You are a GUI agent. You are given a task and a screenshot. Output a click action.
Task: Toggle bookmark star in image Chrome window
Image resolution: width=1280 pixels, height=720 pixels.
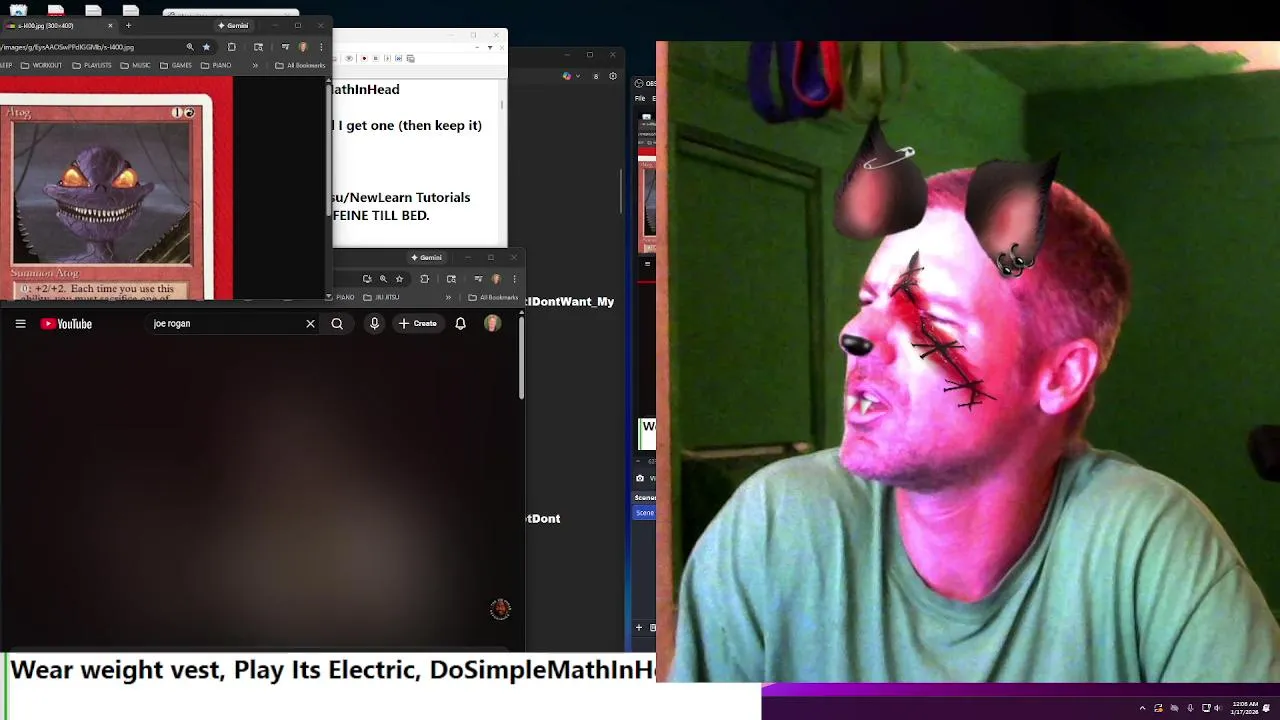(x=207, y=47)
